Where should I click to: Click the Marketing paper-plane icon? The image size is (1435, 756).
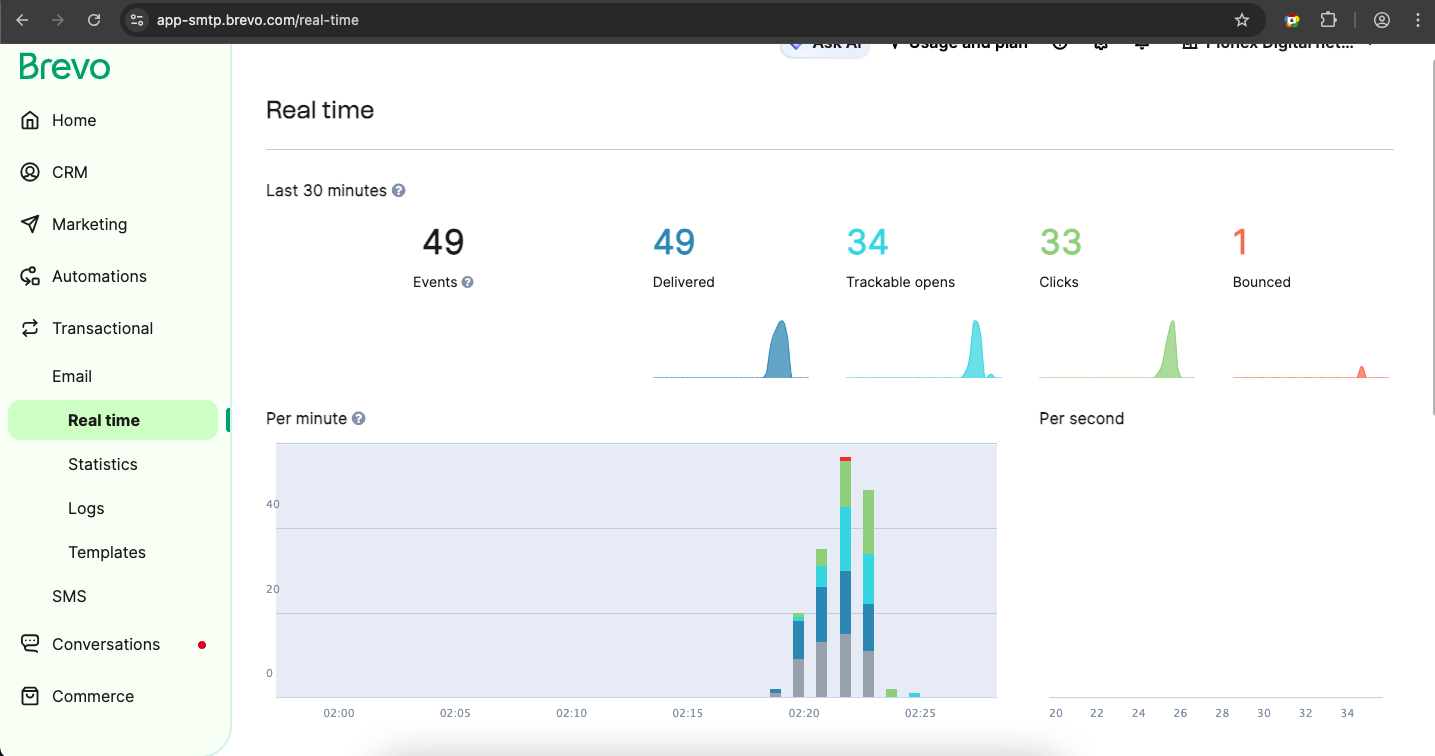[x=31, y=223]
